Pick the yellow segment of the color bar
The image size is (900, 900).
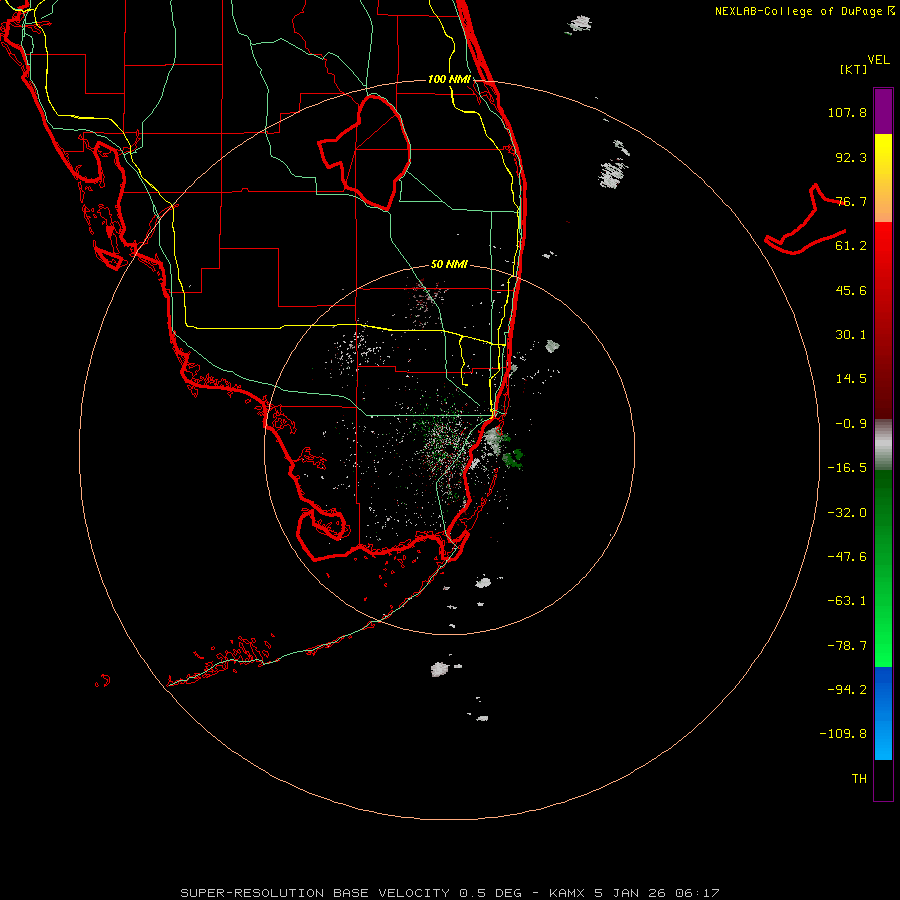[883, 155]
